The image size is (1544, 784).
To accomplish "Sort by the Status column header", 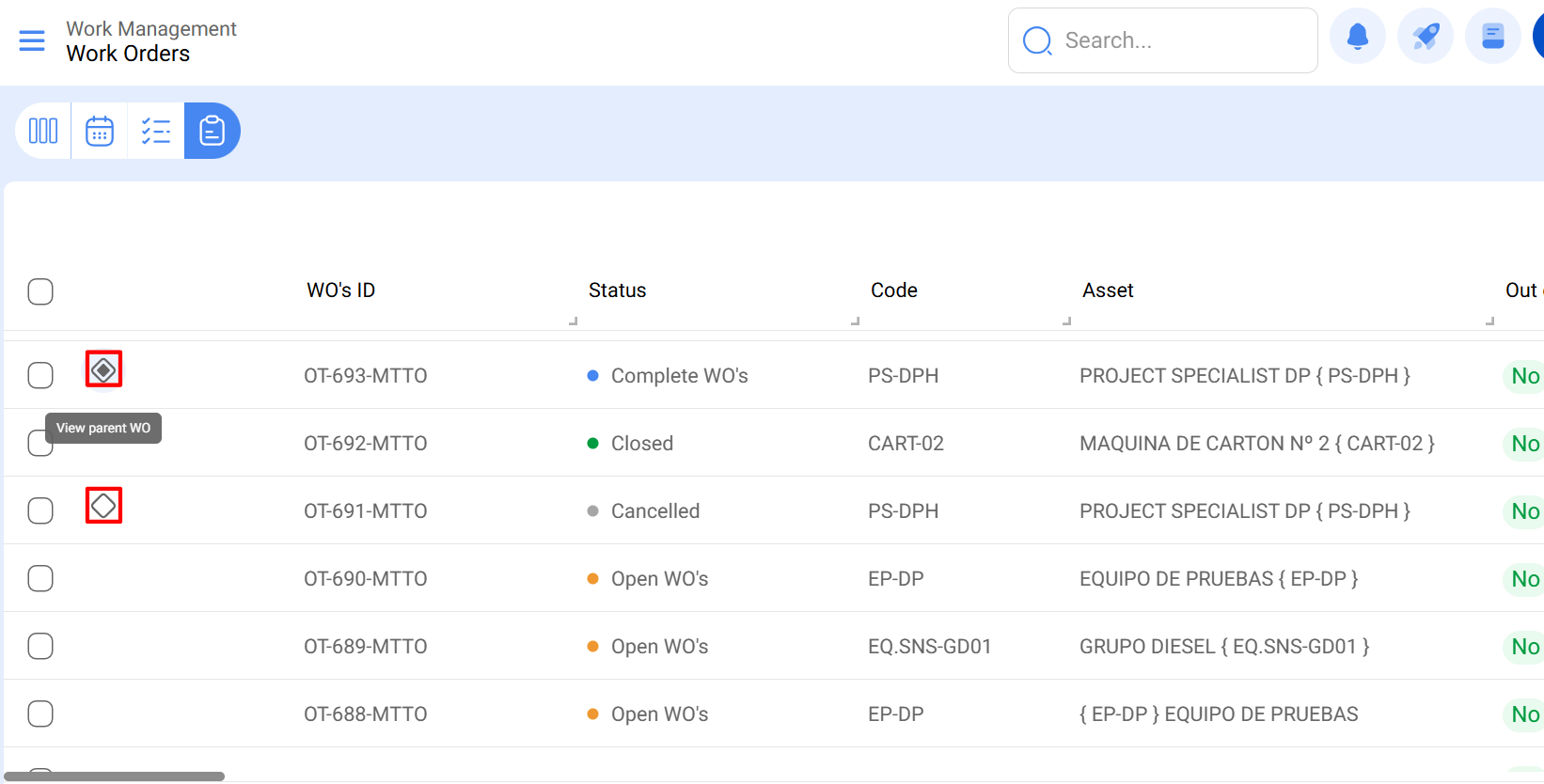I will (617, 290).
